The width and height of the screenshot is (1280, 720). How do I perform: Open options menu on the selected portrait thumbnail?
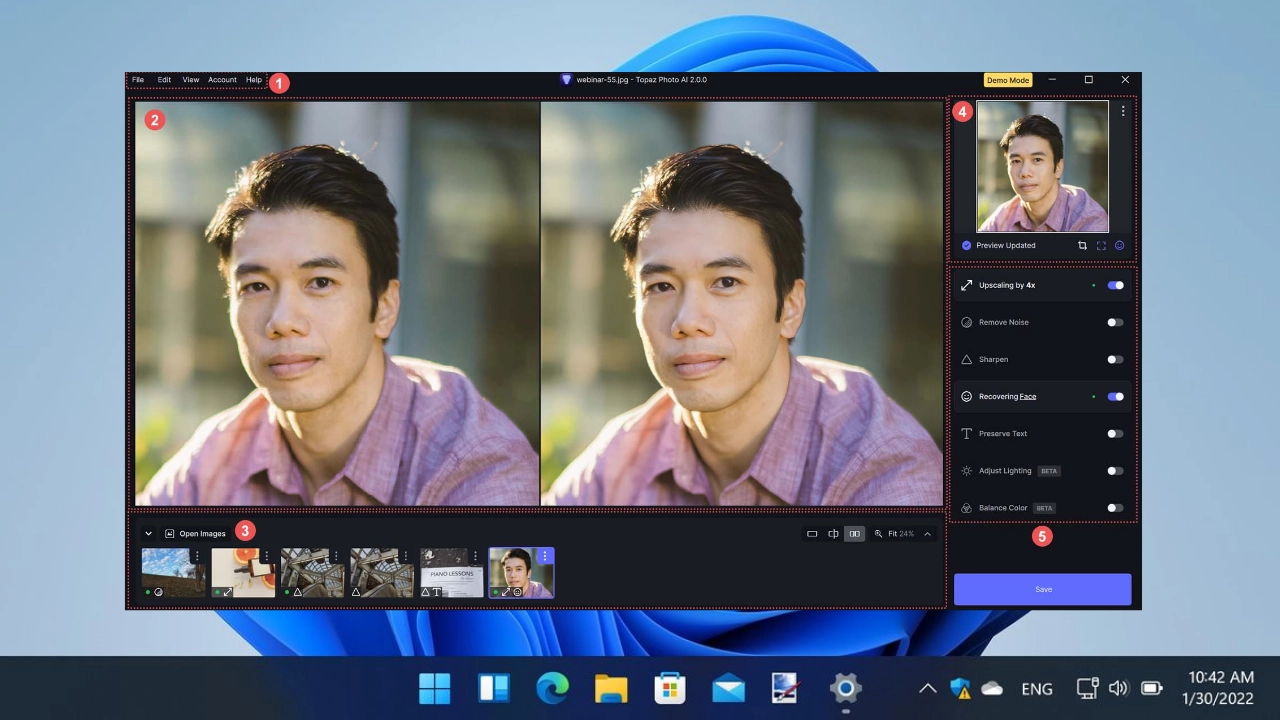[x=545, y=556]
